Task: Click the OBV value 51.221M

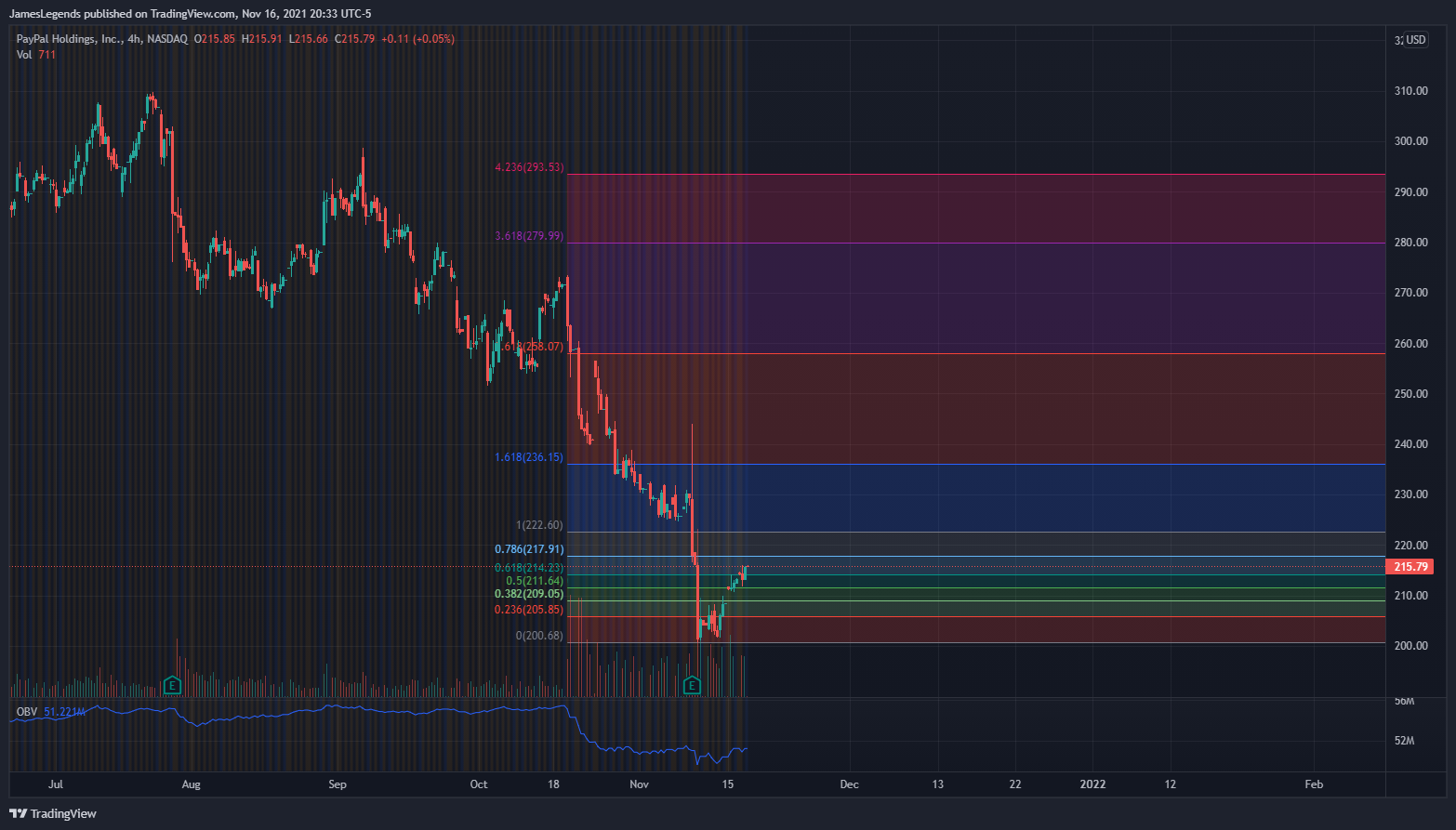Action: coord(65,712)
